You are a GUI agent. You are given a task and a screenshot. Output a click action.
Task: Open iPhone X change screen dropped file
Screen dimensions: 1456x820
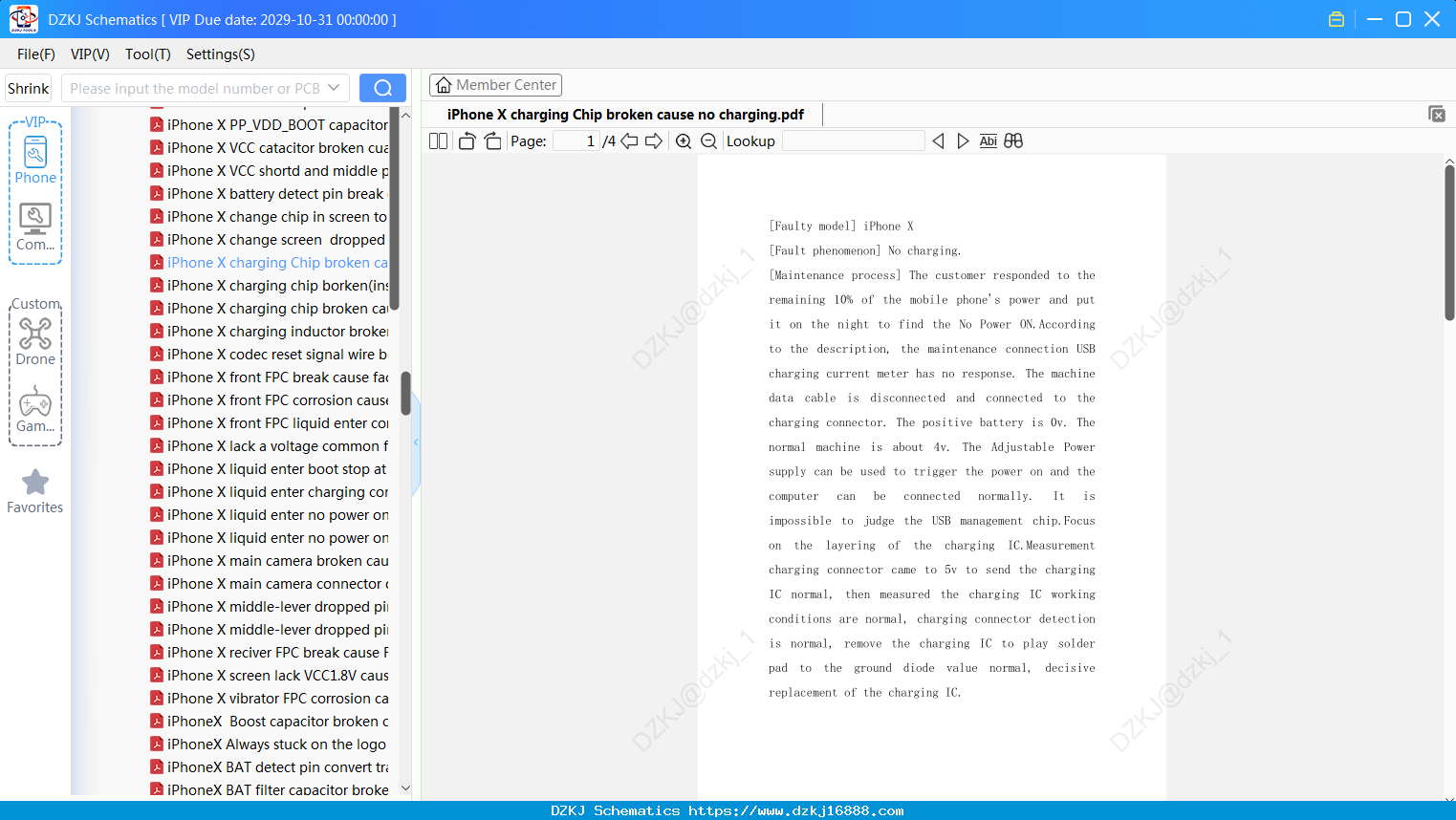[269, 240]
